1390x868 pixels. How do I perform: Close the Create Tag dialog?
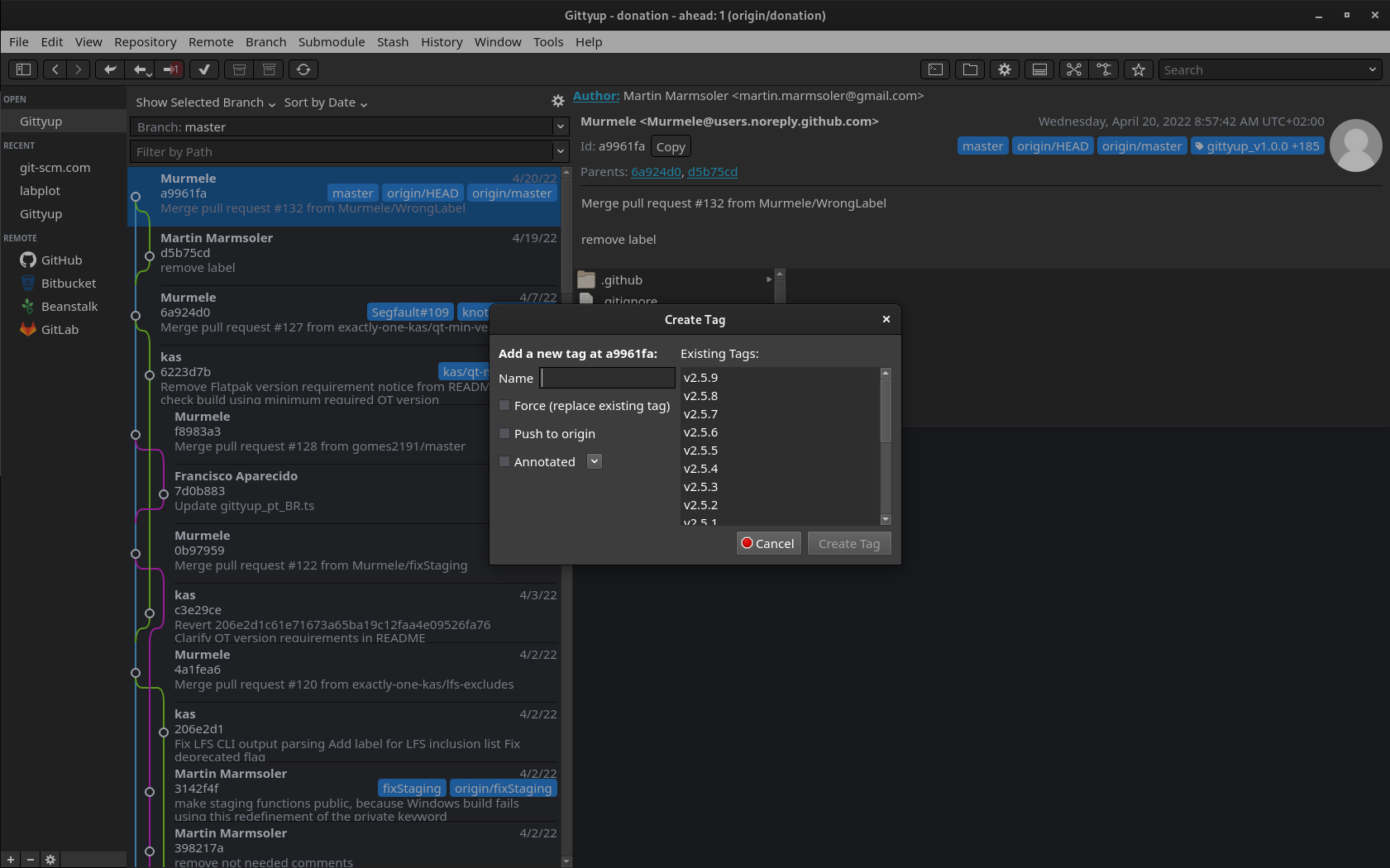click(x=886, y=319)
